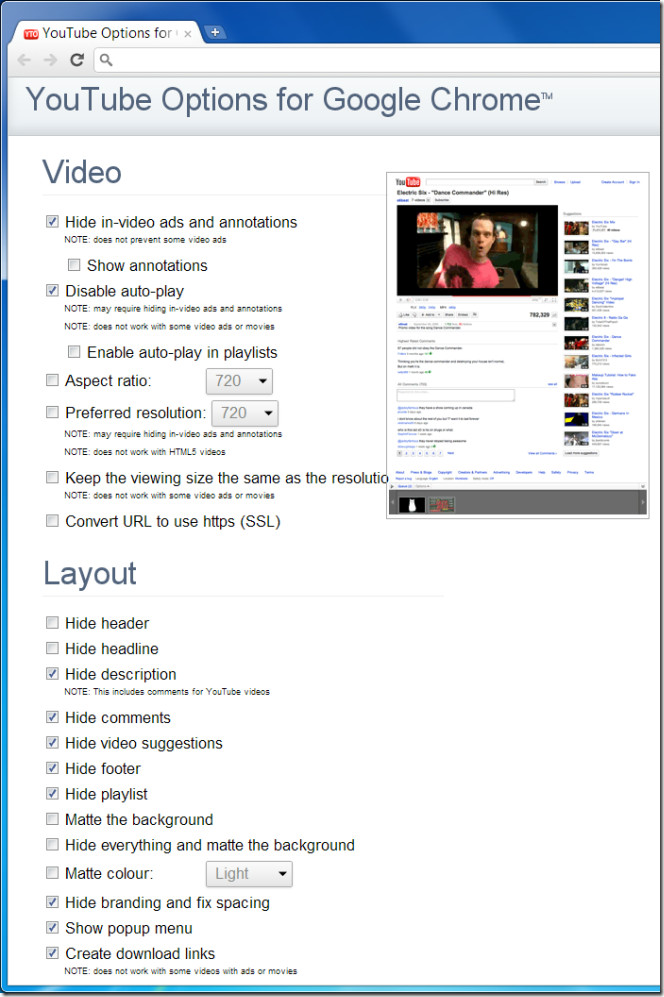The height and width of the screenshot is (997, 664).
Task: Toggle Disable auto-play checkbox
Action: point(52,291)
